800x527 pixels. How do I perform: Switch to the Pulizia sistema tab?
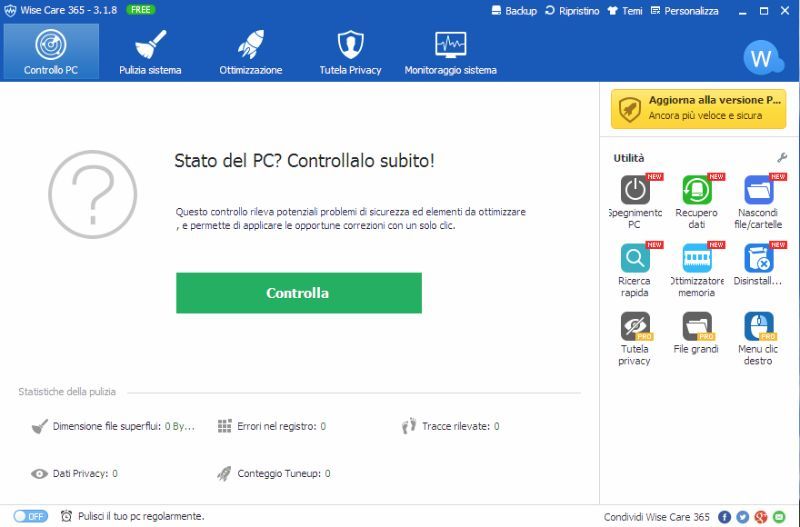[x=150, y=52]
